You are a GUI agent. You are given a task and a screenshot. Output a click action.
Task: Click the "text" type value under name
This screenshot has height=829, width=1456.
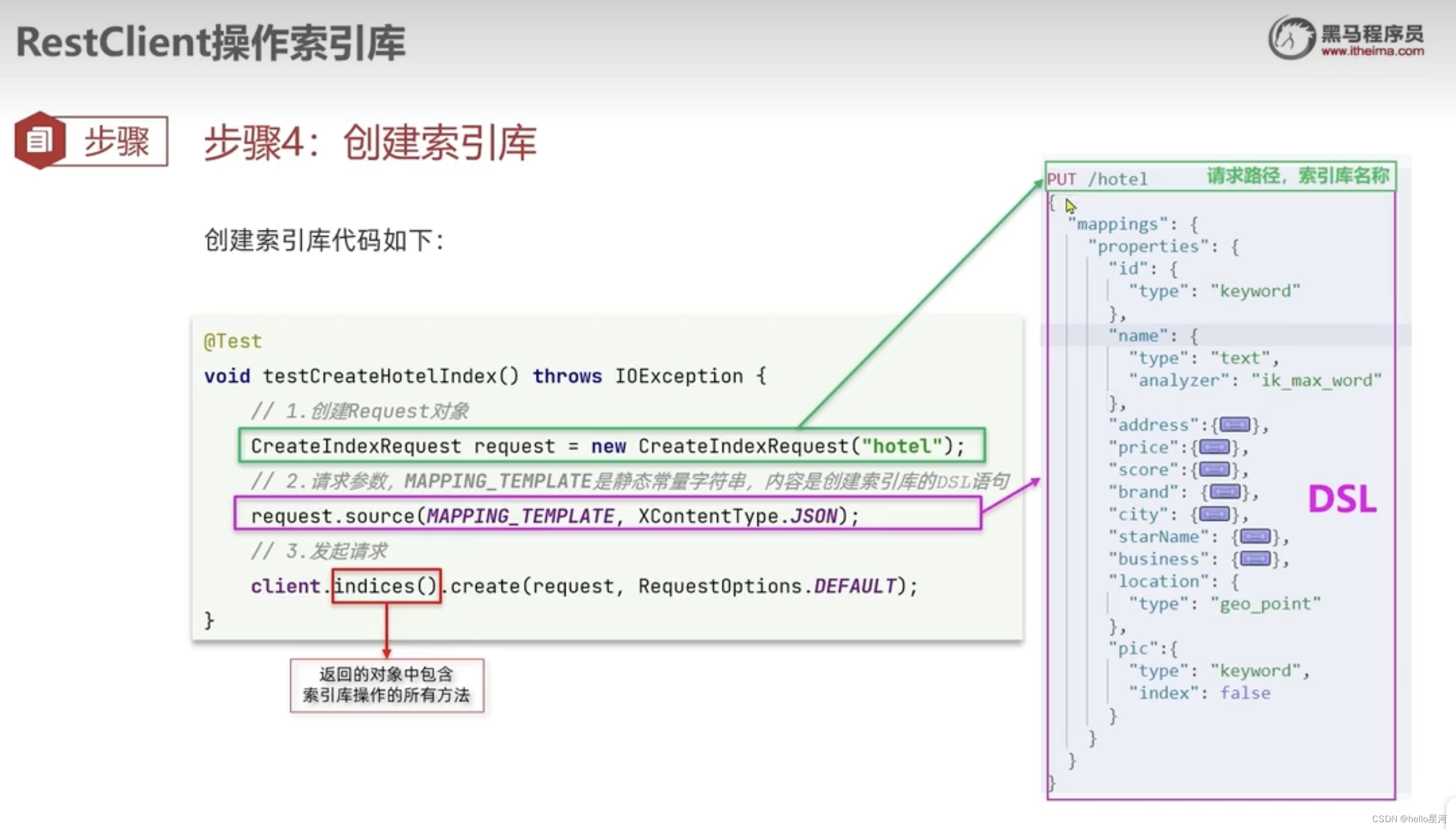[x=1240, y=358]
